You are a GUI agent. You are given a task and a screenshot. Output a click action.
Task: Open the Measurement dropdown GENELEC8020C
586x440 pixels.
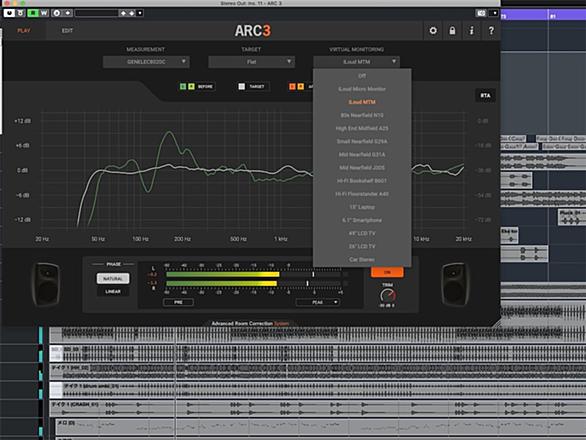point(146,62)
